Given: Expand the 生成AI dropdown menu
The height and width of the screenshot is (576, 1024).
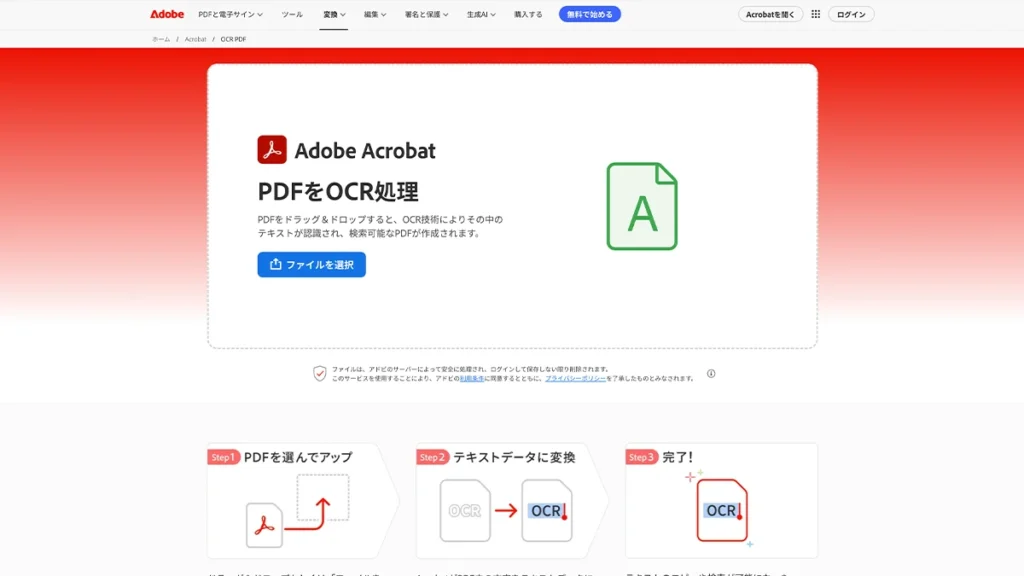Looking at the screenshot, I should (x=481, y=14).
